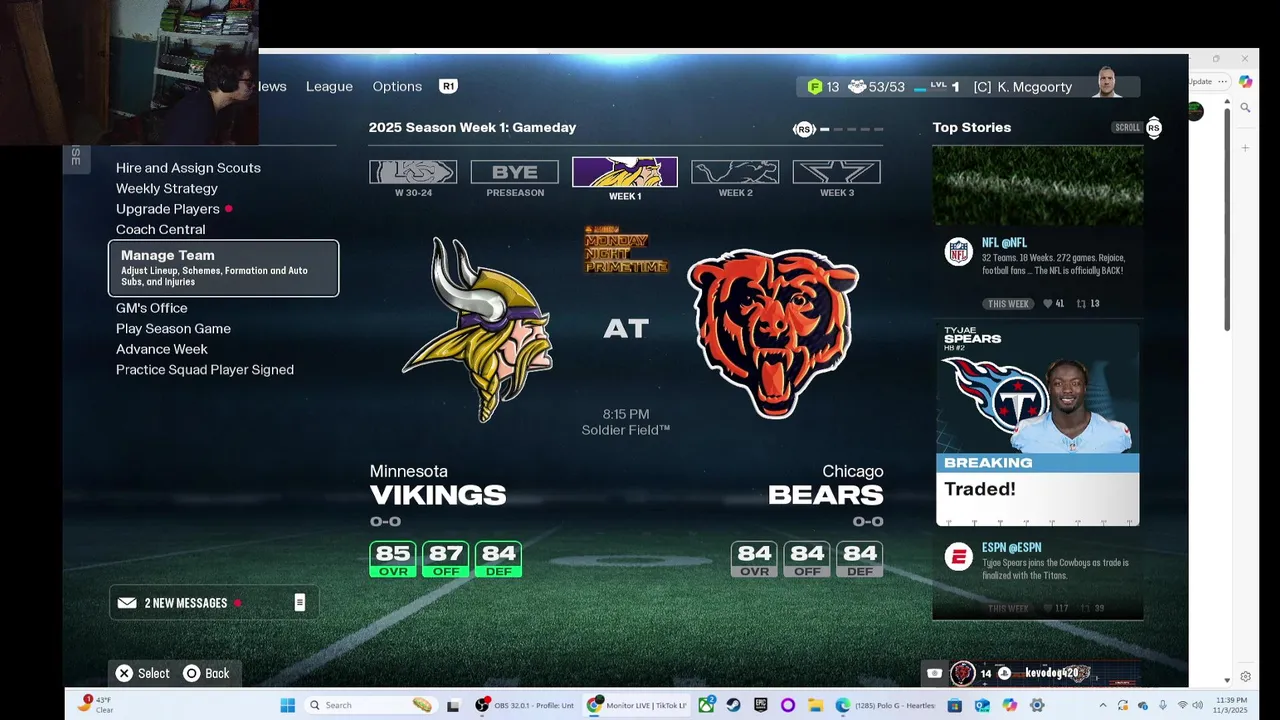Open Upgrade Players in the menu
This screenshot has width=1280, height=720.
pyautogui.click(x=168, y=209)
